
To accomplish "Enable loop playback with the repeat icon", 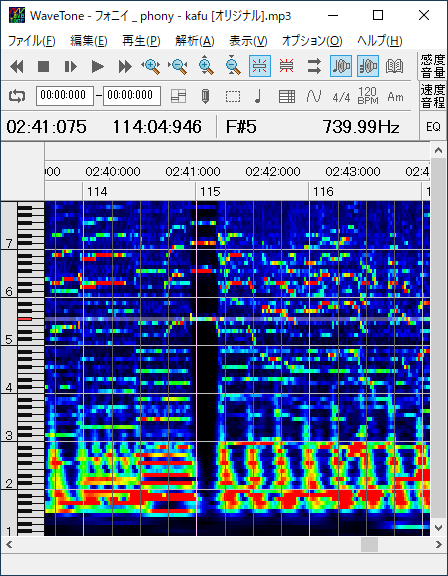I will 17,96.
